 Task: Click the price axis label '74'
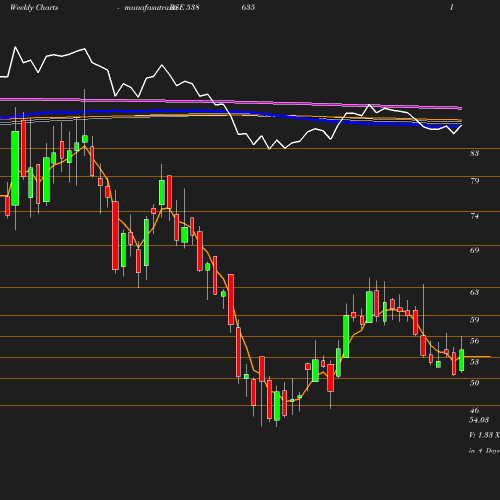pyautogui.click(x=474, y=216)
